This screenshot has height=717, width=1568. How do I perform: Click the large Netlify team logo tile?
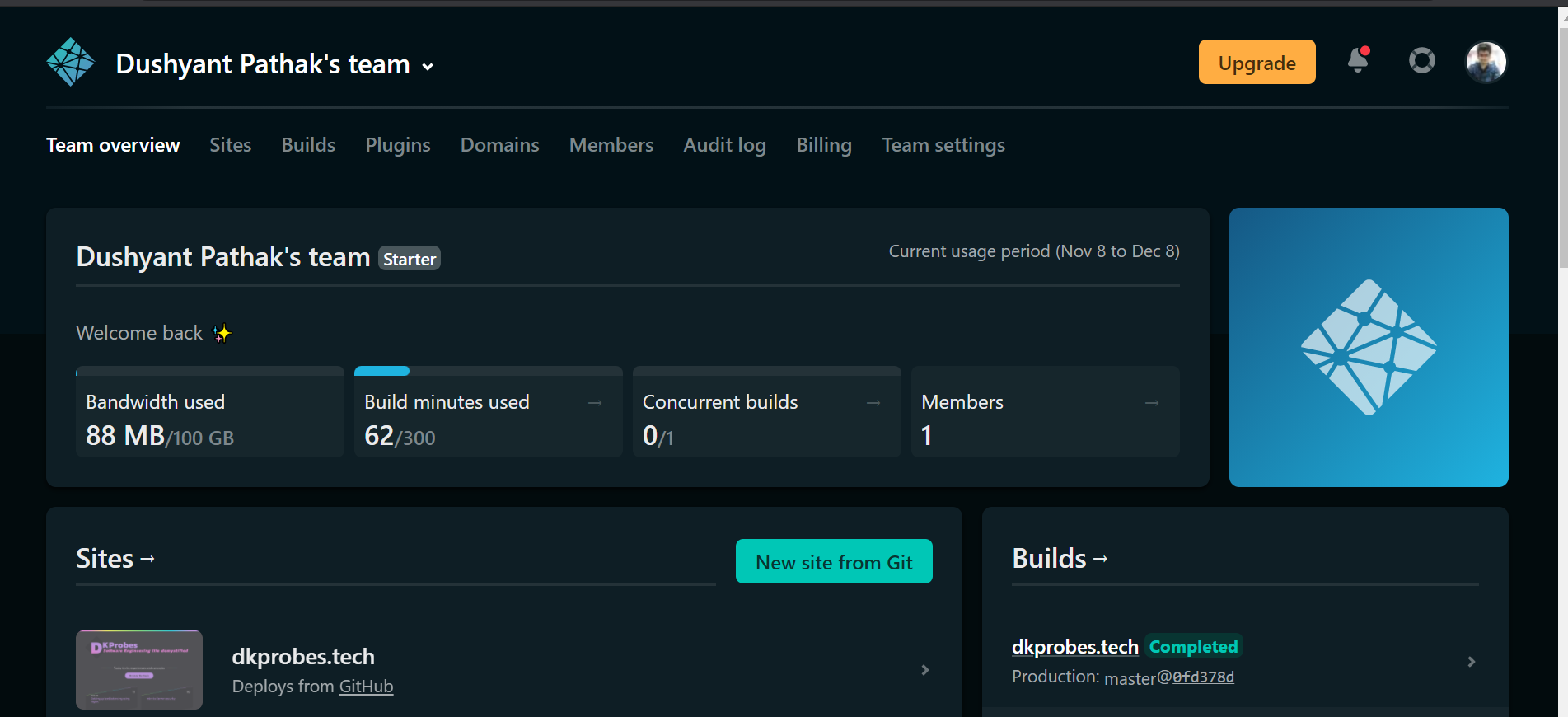tap(1369, 347)
